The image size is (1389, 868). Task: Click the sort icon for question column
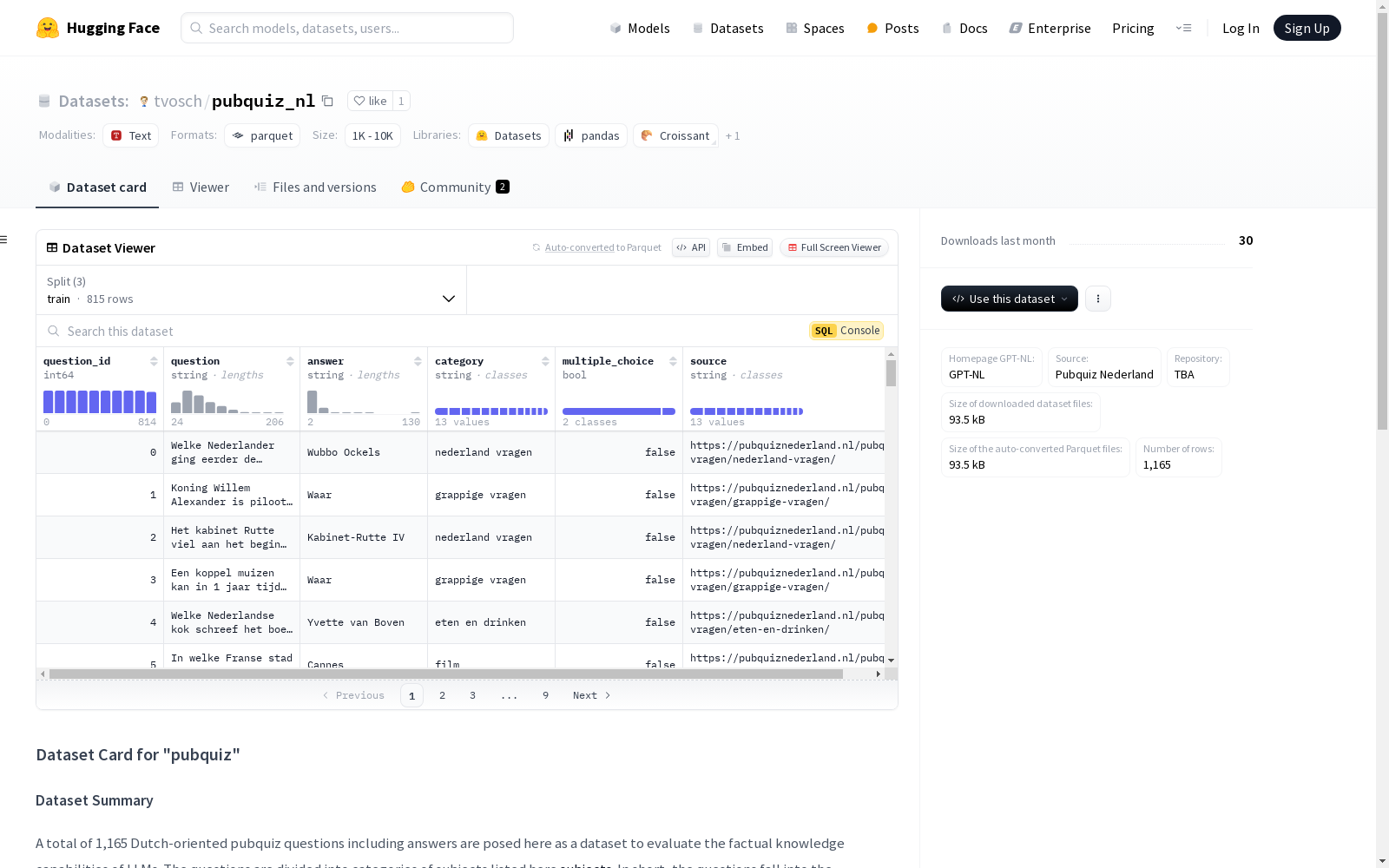(x=290, y=361)
